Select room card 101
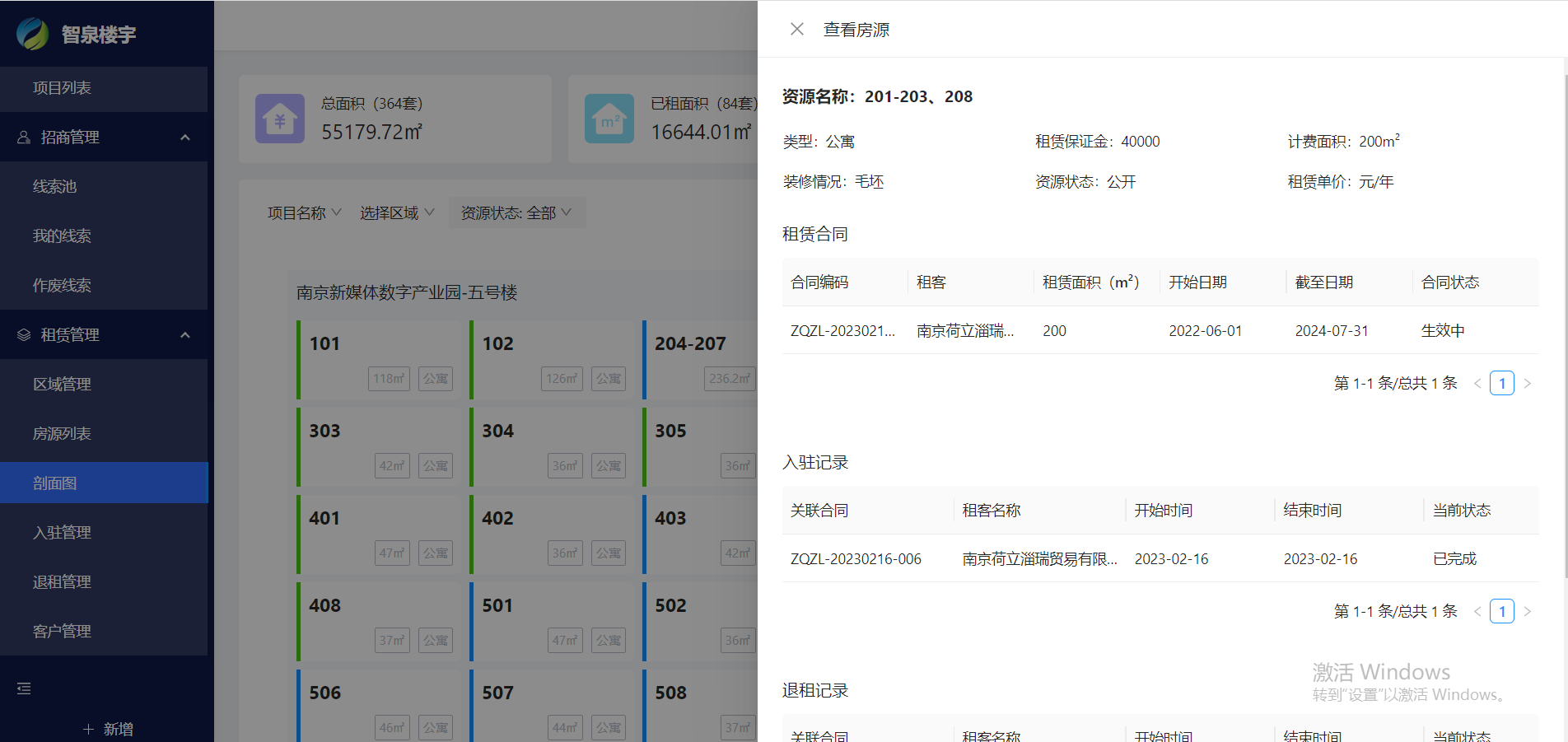This screenshot has height=742, width=1568. click(380, 360)
